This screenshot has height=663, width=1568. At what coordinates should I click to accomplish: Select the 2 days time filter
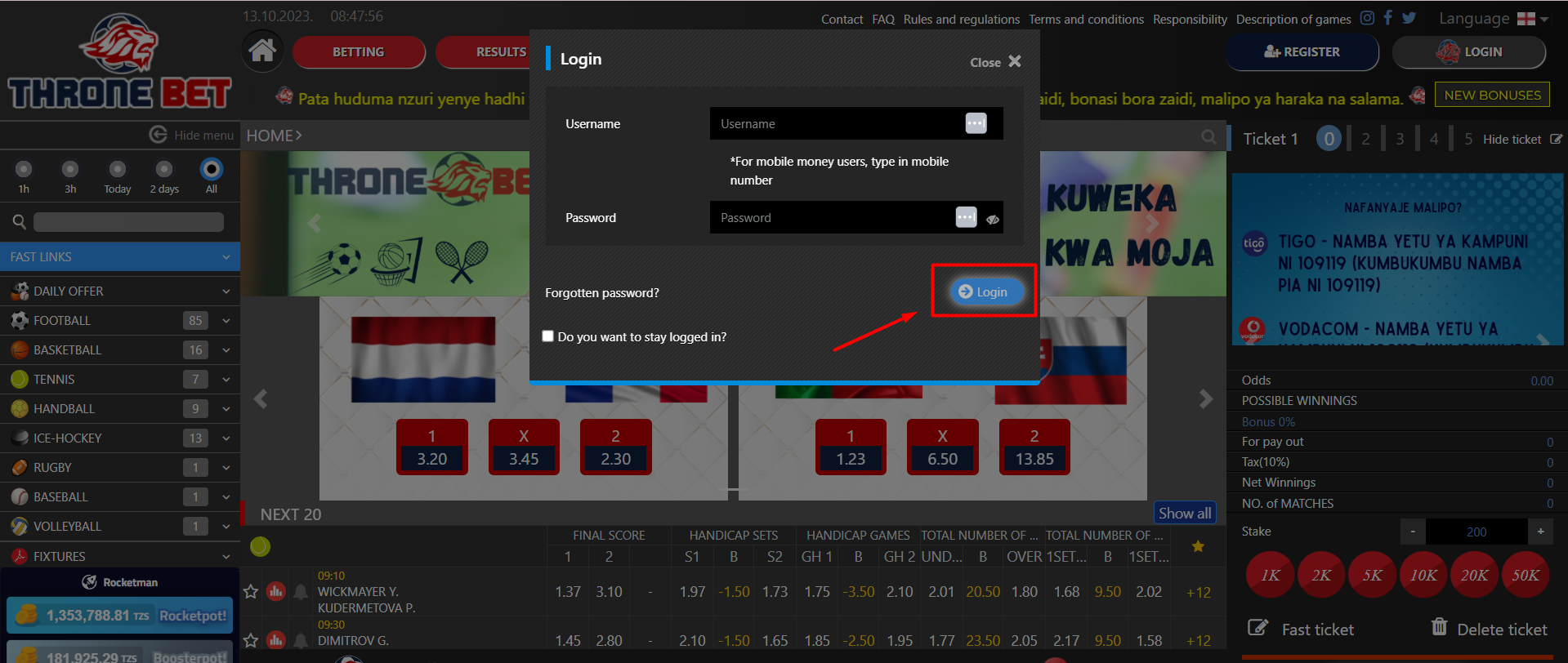coord(164,169)
